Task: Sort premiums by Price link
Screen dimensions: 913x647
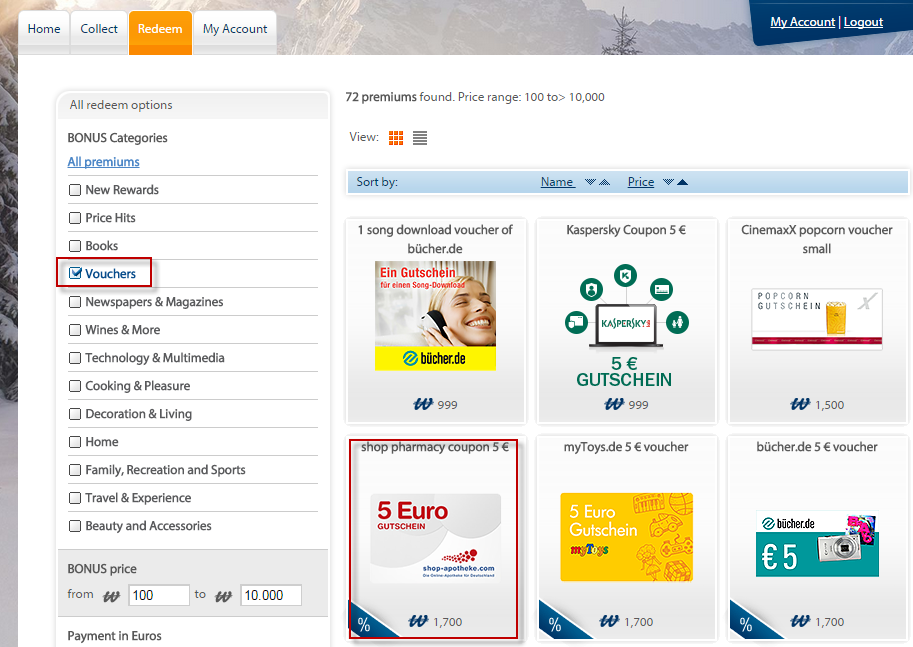Action: click(x=640, y=182)
